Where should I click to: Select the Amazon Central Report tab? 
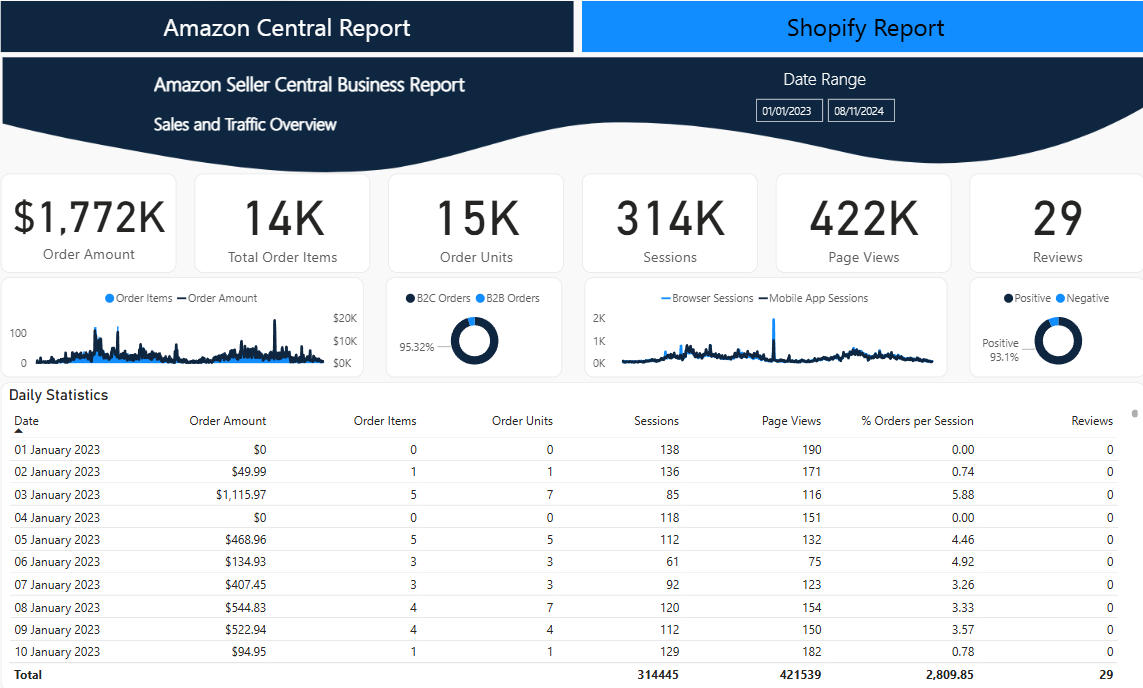(x=286, y=27)
